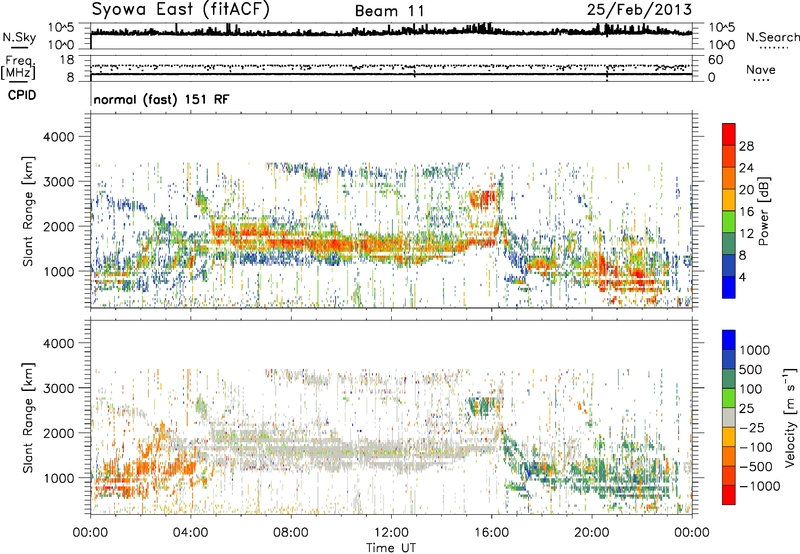This screenshot has height=554, width=800.
Task: Click the 'CPID' label
Action: (x=21, y=95)
